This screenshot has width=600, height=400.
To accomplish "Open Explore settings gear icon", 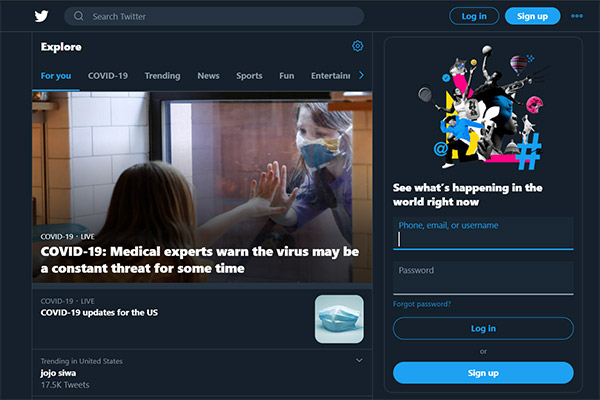I will (x=357, y=46).
